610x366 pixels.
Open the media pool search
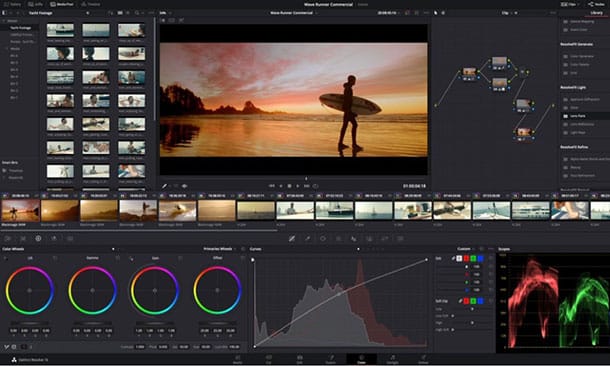pyautogui.click(x=137, y=13)
